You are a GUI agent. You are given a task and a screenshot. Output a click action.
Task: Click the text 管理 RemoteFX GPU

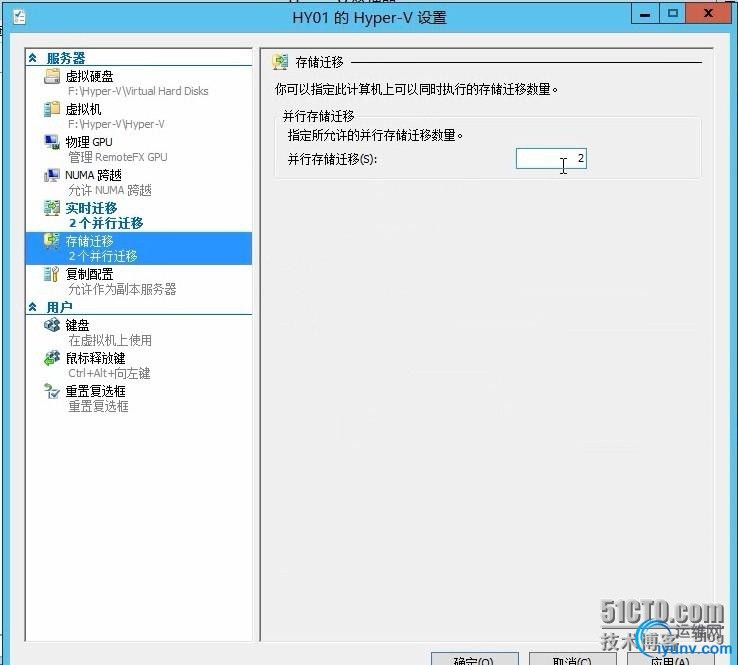pyautogui.click(x=118, y=157)
